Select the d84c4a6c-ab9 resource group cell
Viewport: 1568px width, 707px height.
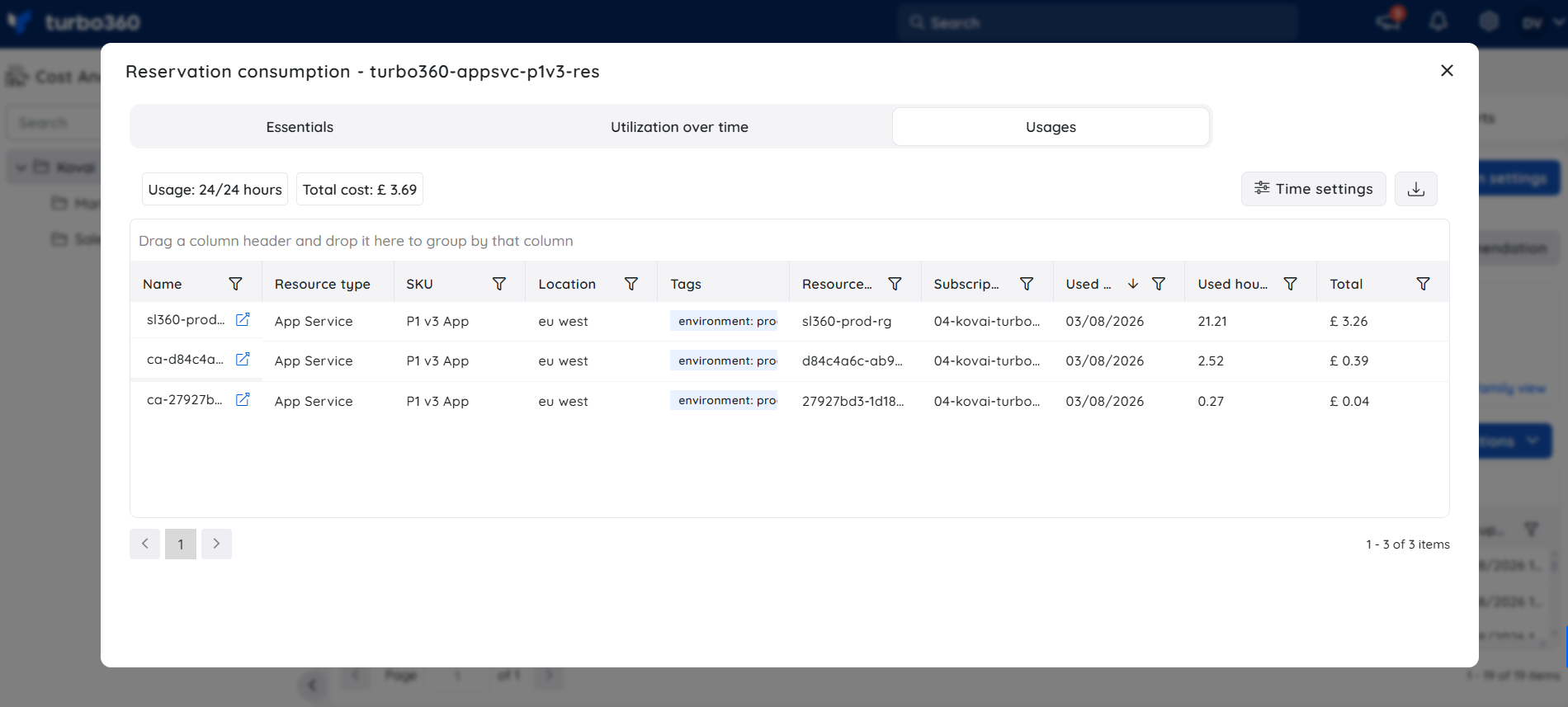click(x=852, y=361)
